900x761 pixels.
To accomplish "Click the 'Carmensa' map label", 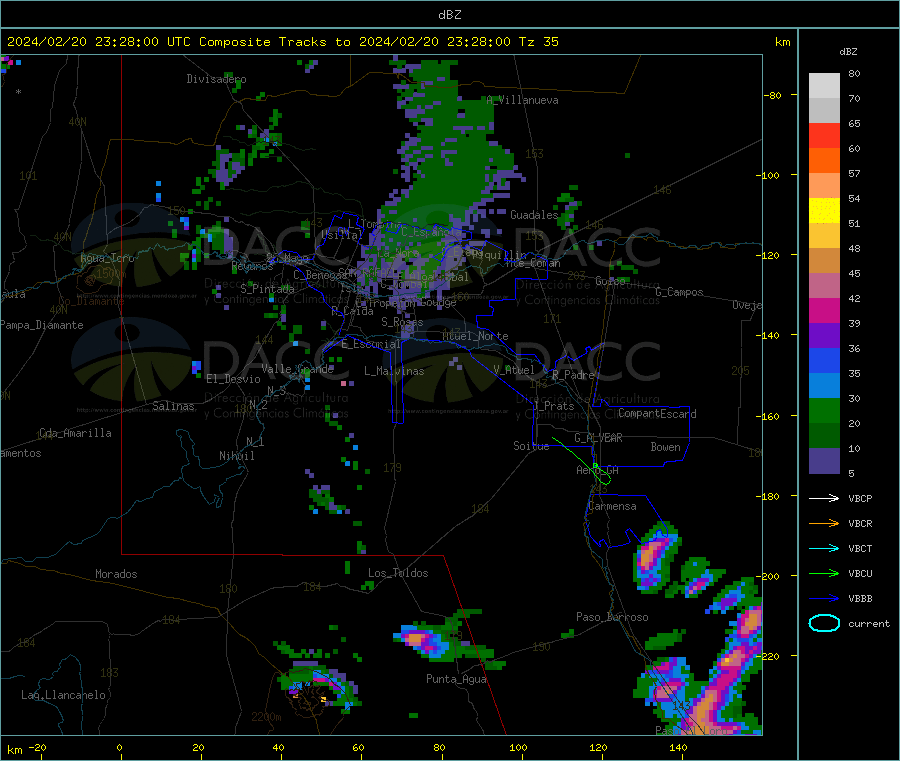I will click(x=612, y=506).
